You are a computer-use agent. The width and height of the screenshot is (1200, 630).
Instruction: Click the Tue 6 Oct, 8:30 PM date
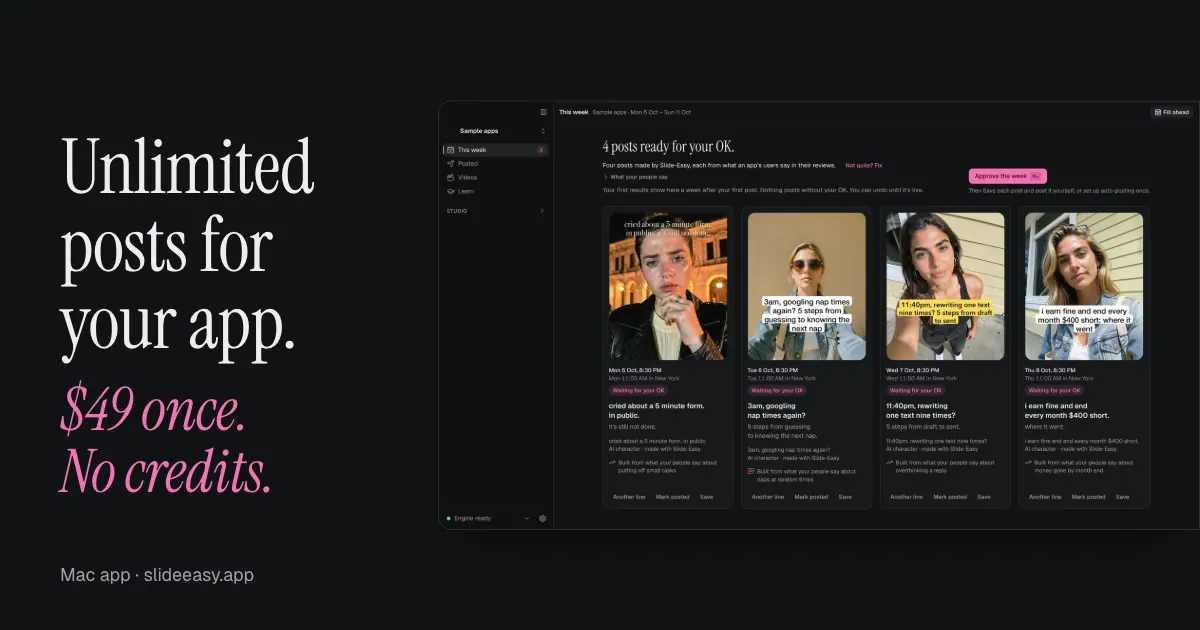click(773, 370)
